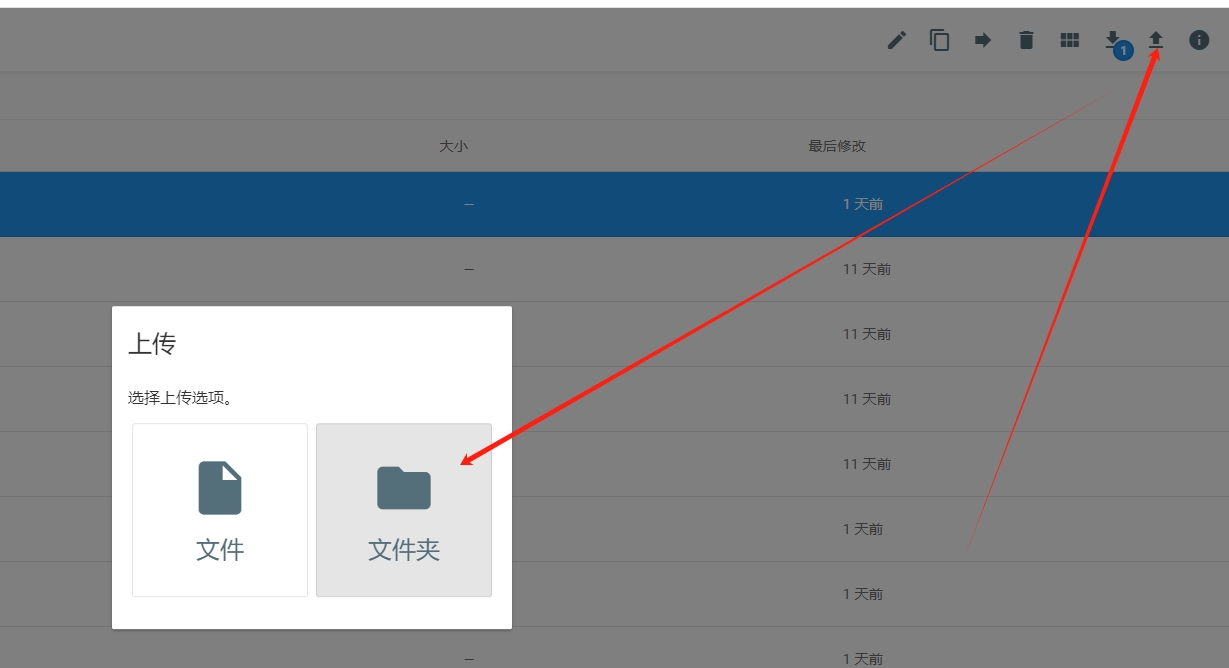1229x668 pixels.
Task: Sort by the 最后修改 column header
Action: pos(837,146)
